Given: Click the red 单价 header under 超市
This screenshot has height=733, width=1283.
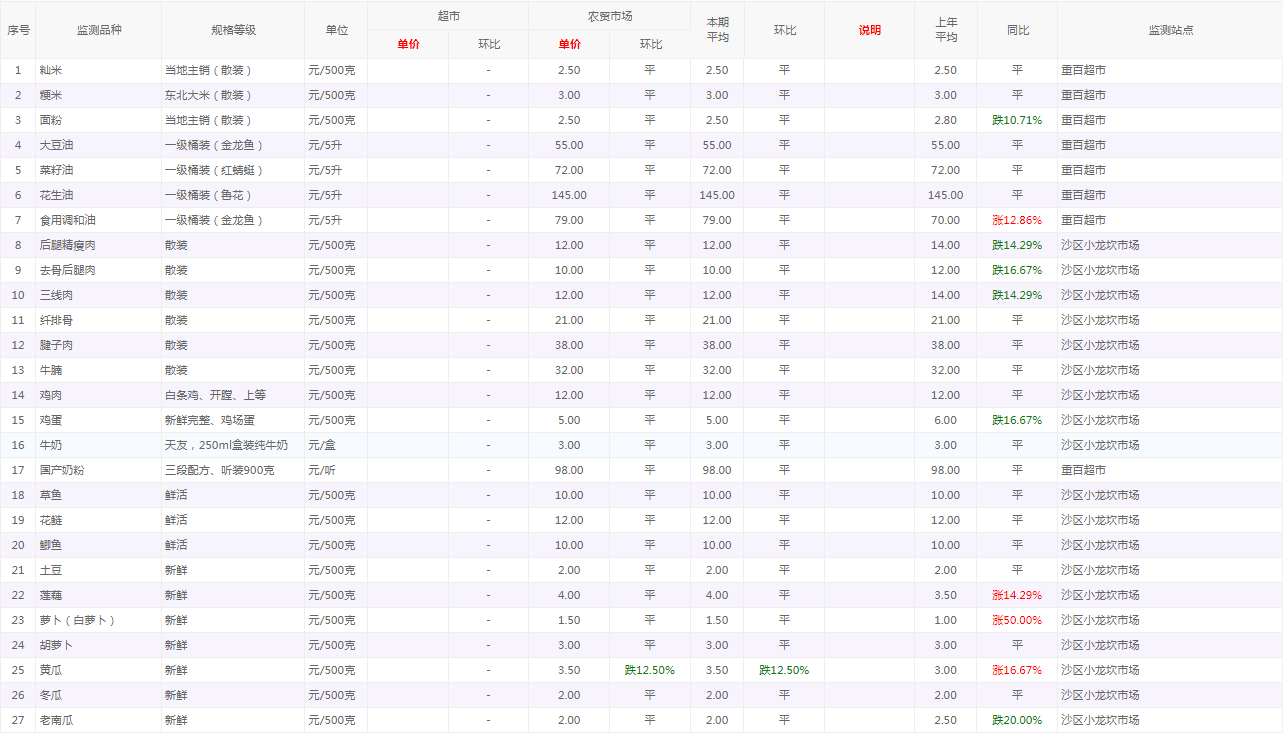Looking at the screenshot, I should (x=408, y=44).
